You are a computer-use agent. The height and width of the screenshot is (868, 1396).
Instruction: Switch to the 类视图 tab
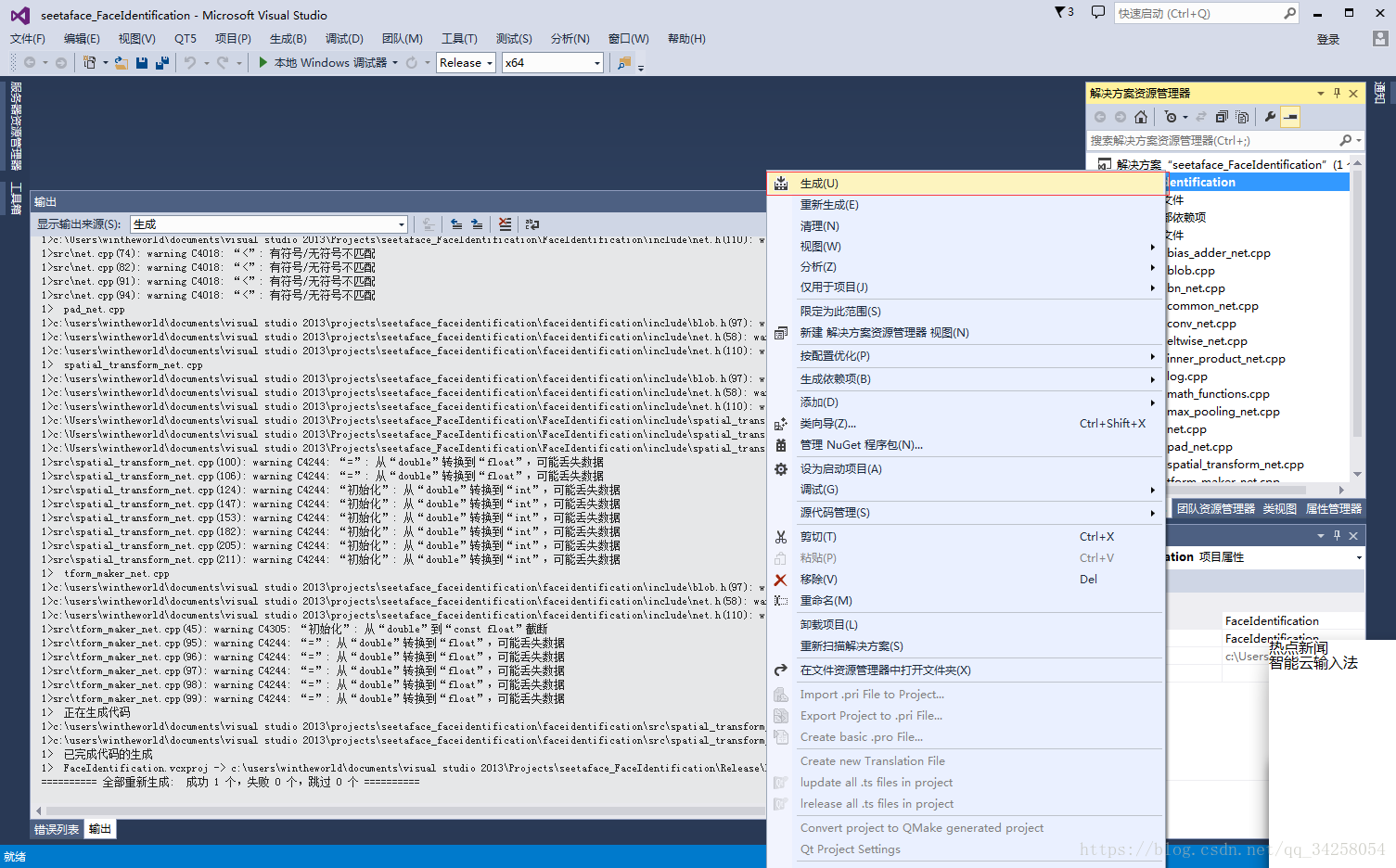[x=1280, y=508]
